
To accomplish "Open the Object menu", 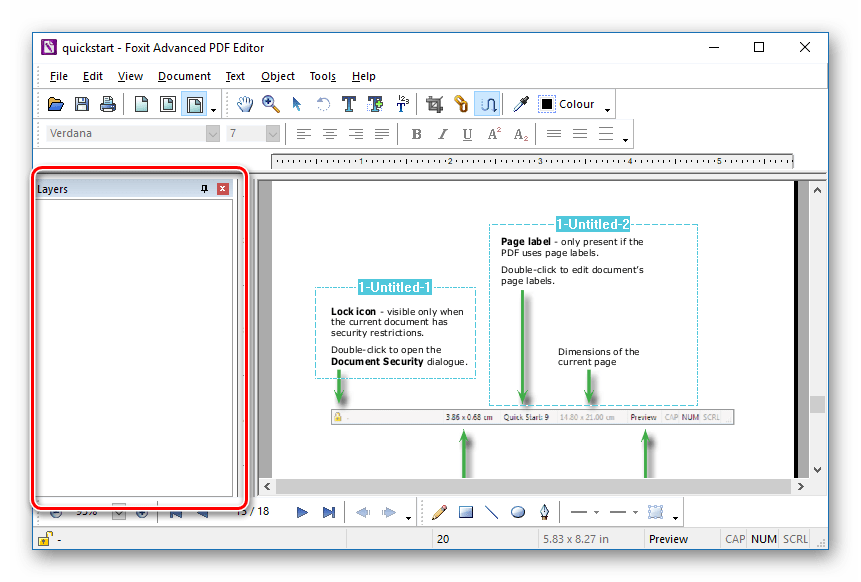I will (x=277, y=76).
